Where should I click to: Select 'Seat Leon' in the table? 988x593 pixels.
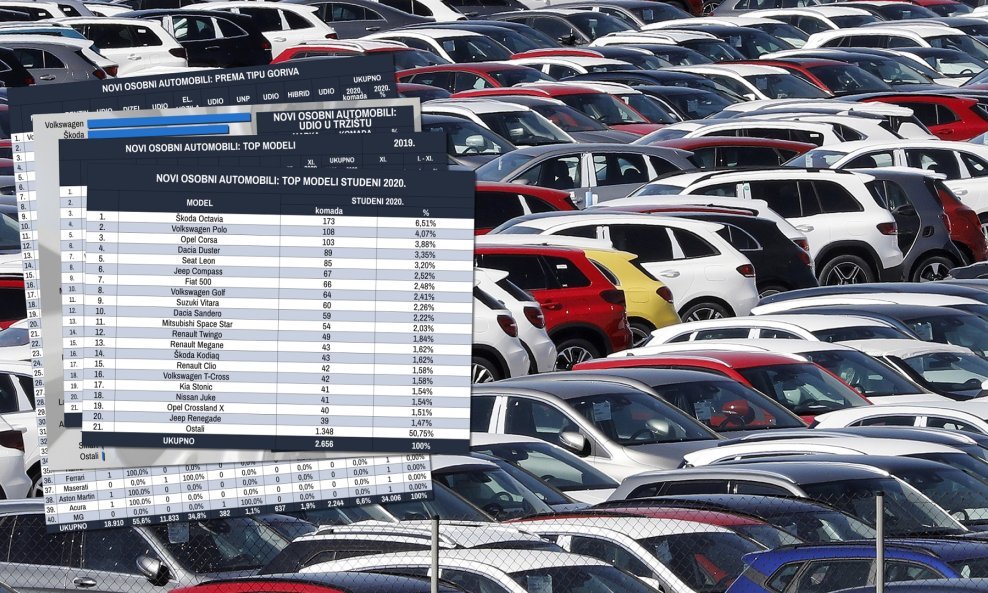(199, 261)
